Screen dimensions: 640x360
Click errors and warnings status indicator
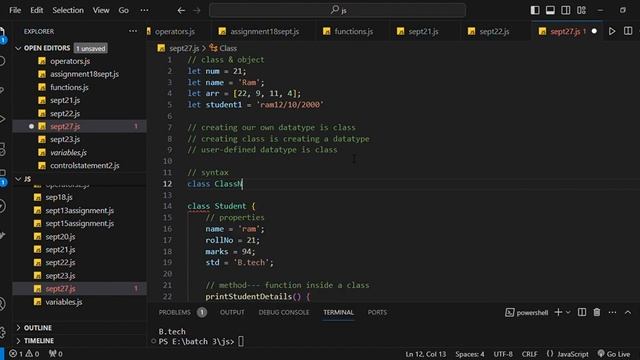[x=24, y=354]
